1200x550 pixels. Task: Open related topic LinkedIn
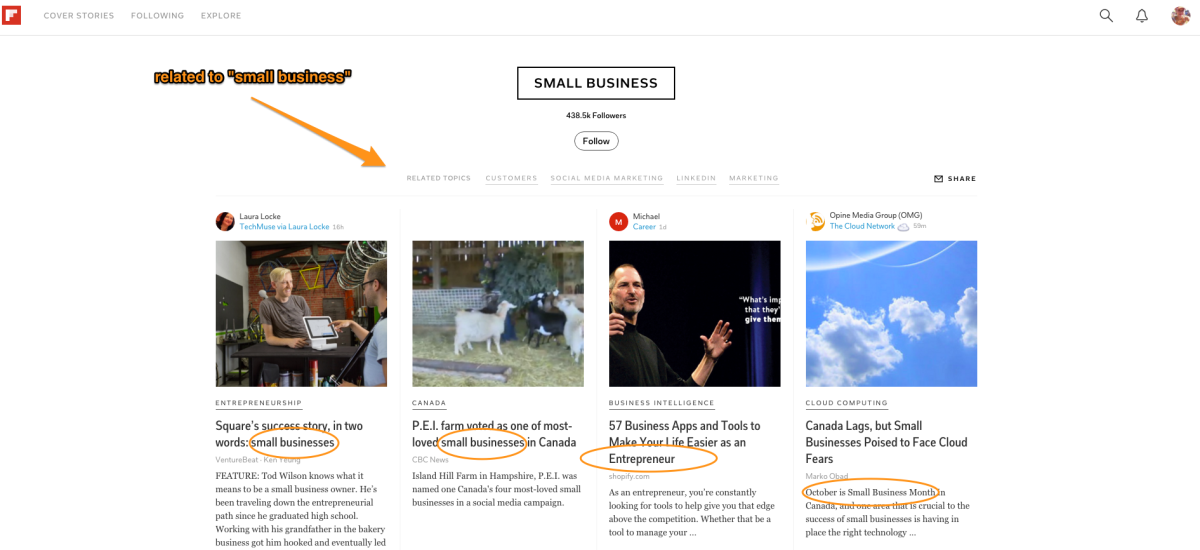(x=696, y=178)
